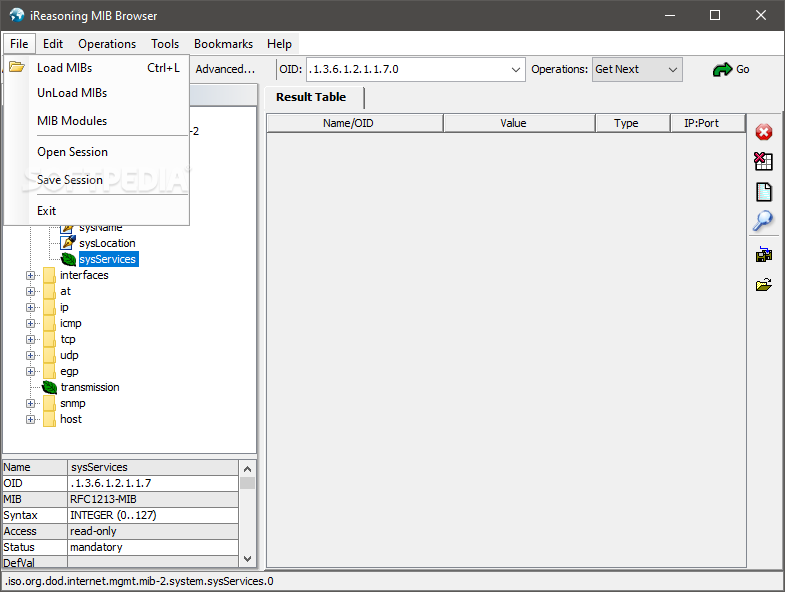This screenshot has height=592, width=785.
Task: Choose MIB Modules menu entry
Action: (97, 121)
